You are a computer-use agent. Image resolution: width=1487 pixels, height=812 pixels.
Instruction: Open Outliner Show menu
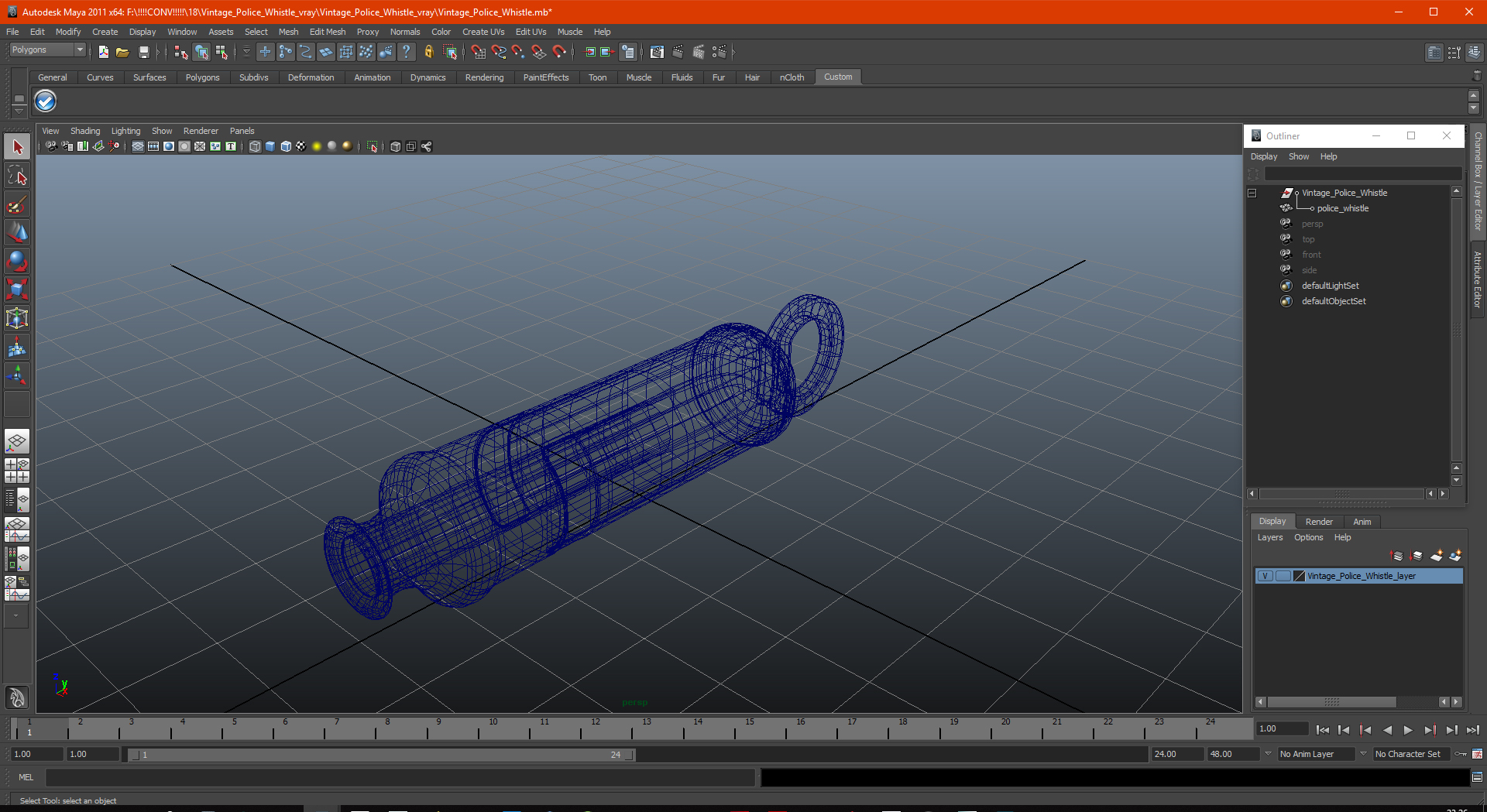click(x=1299, y=156)
